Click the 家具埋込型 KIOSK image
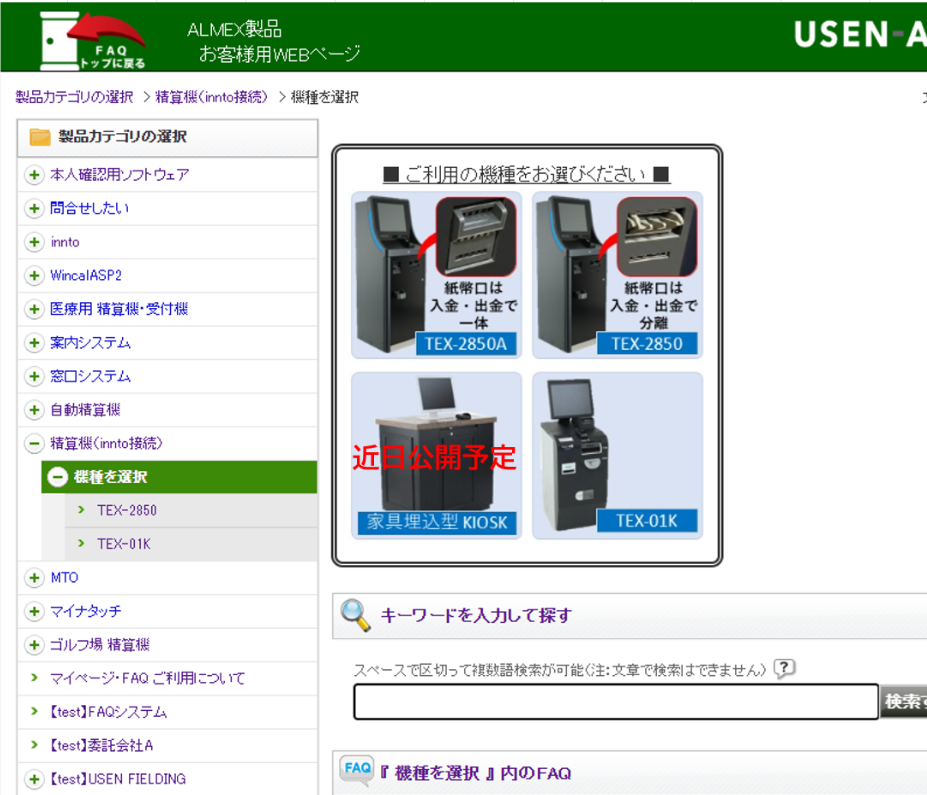Viewport: 927px width, 795px height. tap(436, 456)
